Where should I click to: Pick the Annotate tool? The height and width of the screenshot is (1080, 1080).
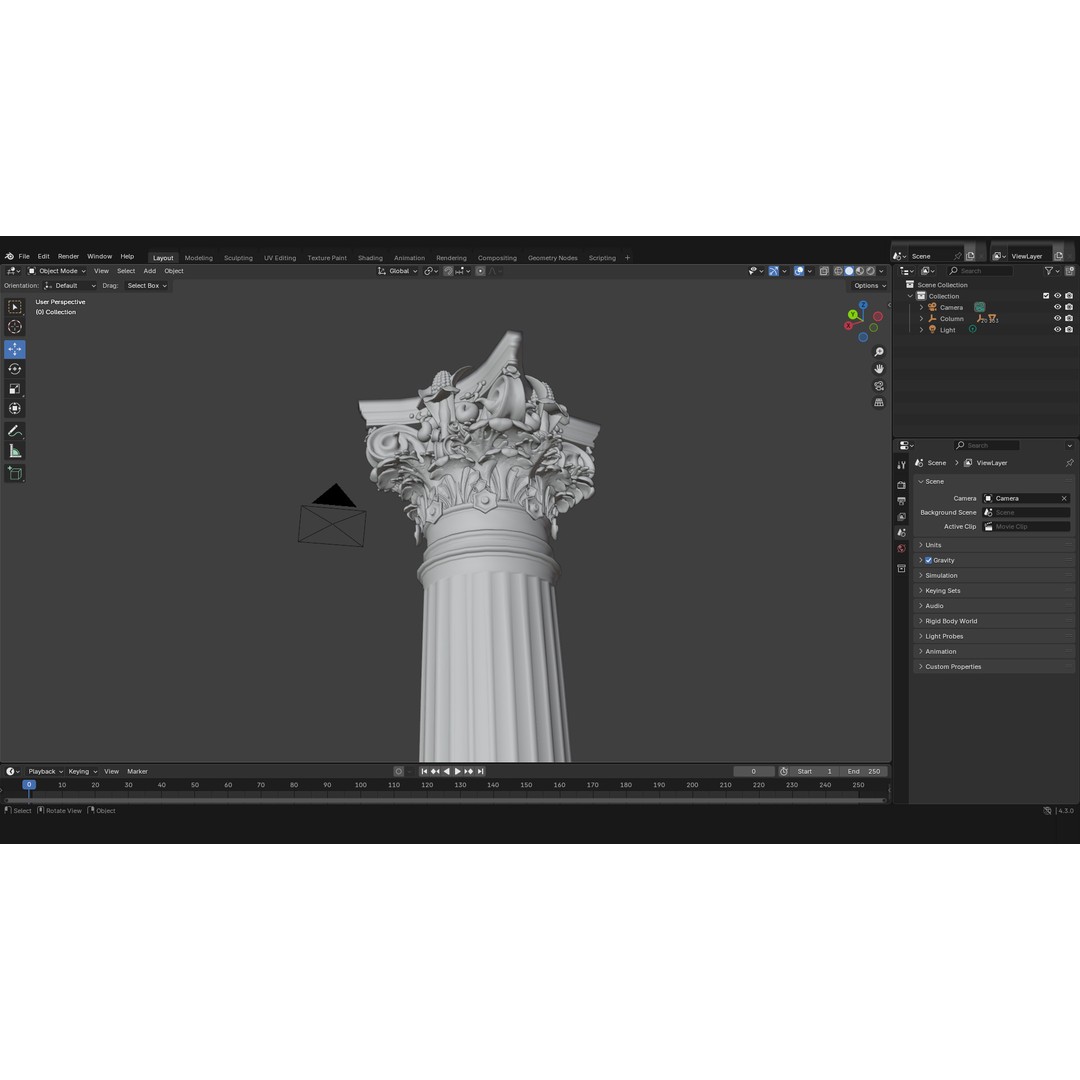tap(15, 431)
